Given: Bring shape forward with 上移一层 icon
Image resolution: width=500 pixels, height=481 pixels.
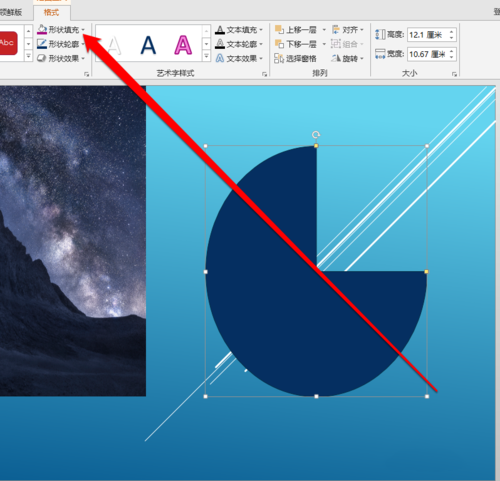Looking at the screenshot, I should pyautogui.click(x=279, y=30).
